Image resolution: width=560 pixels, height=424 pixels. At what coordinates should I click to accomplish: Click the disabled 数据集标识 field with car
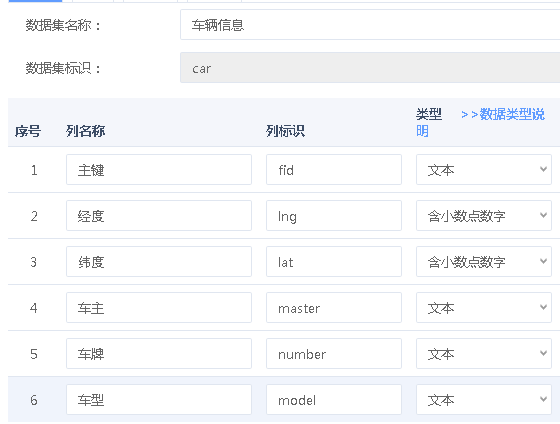pos(370,68)
